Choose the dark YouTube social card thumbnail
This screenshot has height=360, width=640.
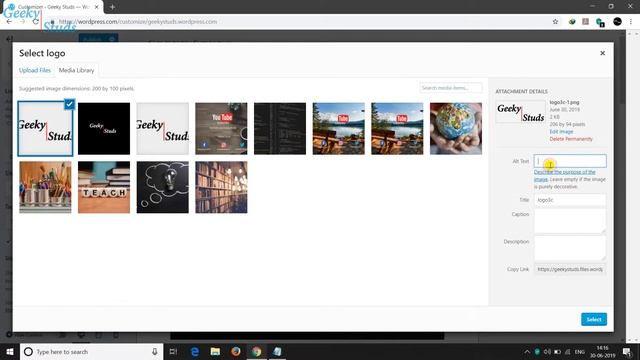pyautogui.click(x=221, y=129)
